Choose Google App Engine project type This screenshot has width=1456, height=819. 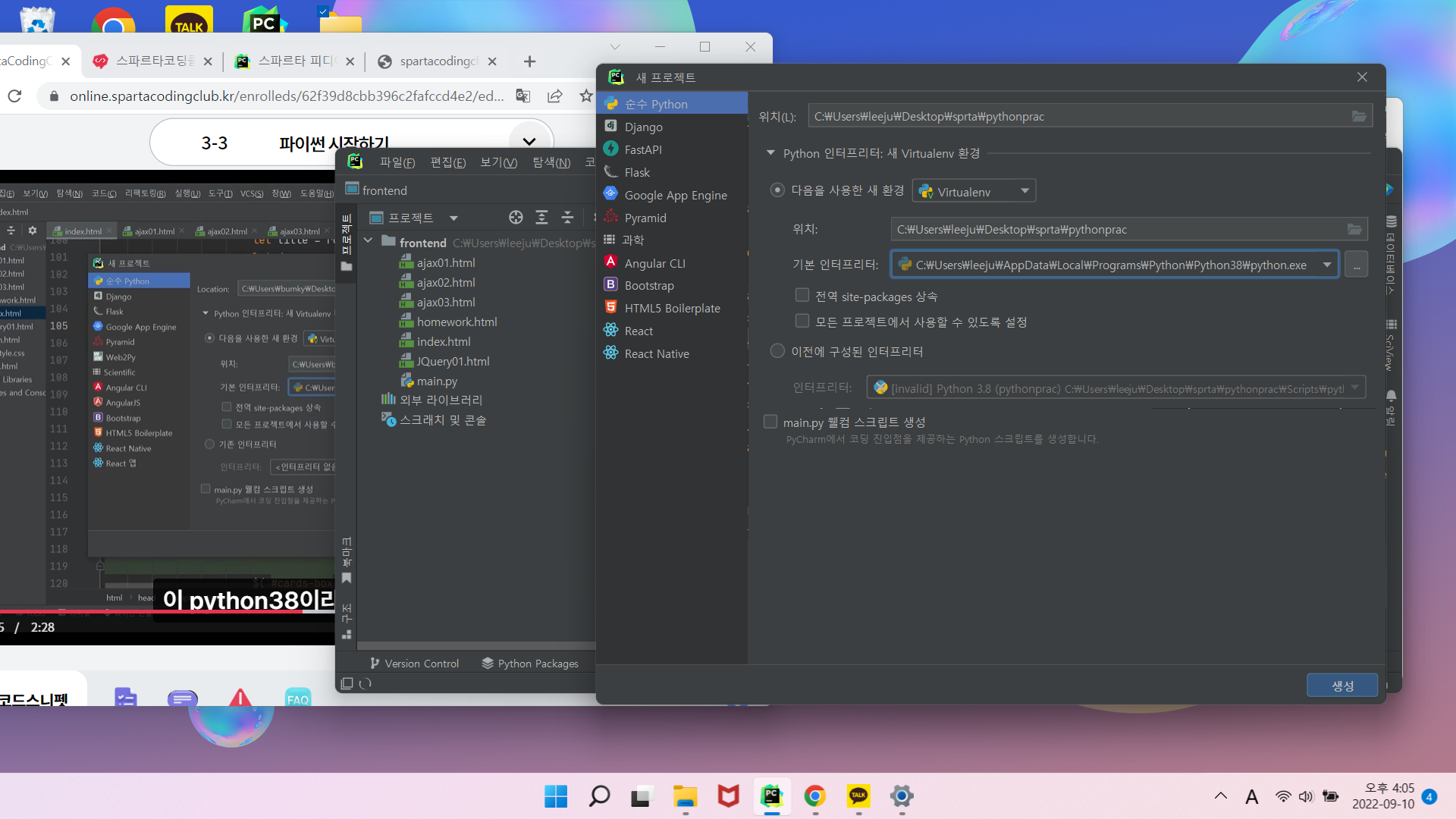675,195
